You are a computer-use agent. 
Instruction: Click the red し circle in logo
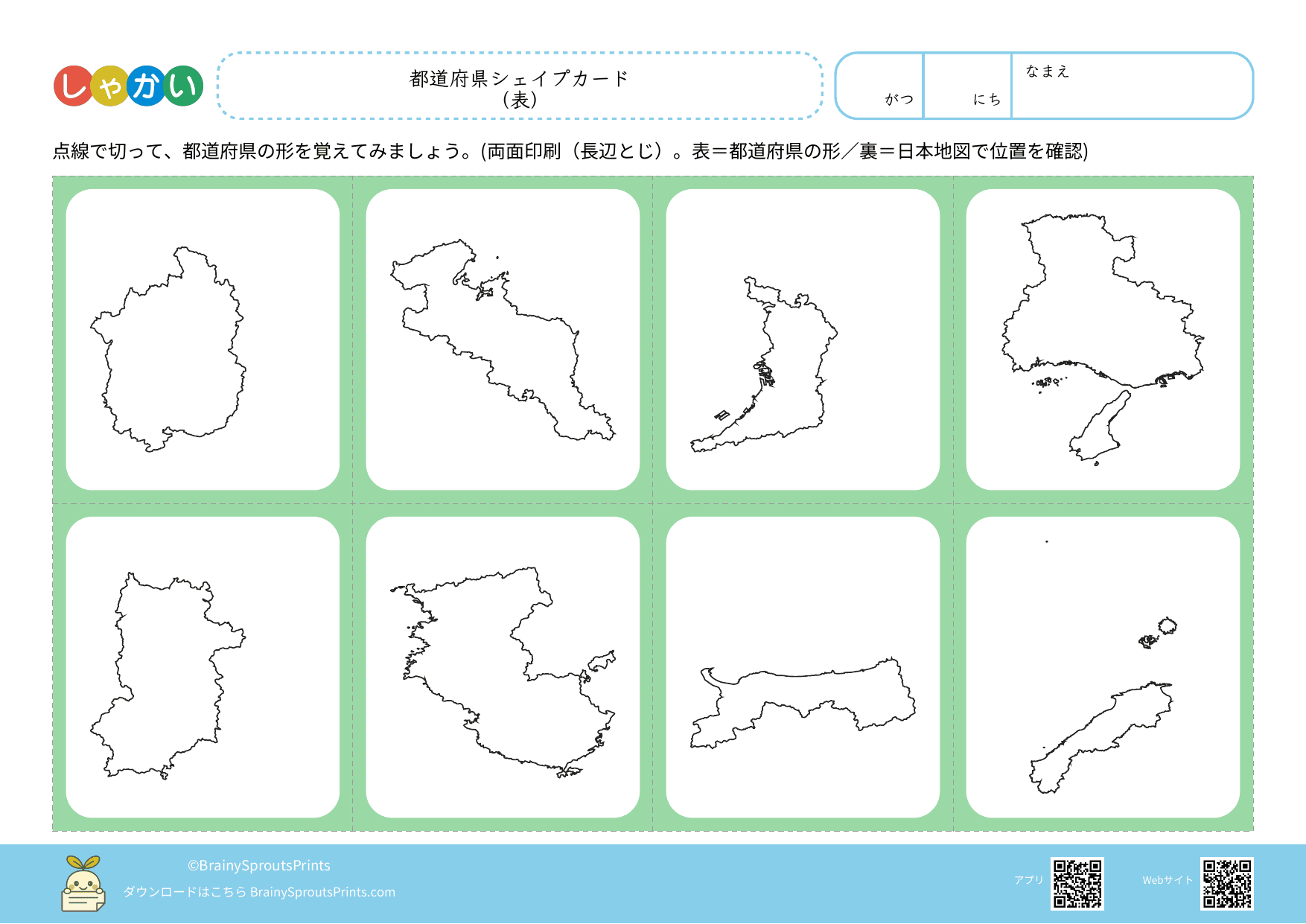pyautogui.click(x=73, y=86)
